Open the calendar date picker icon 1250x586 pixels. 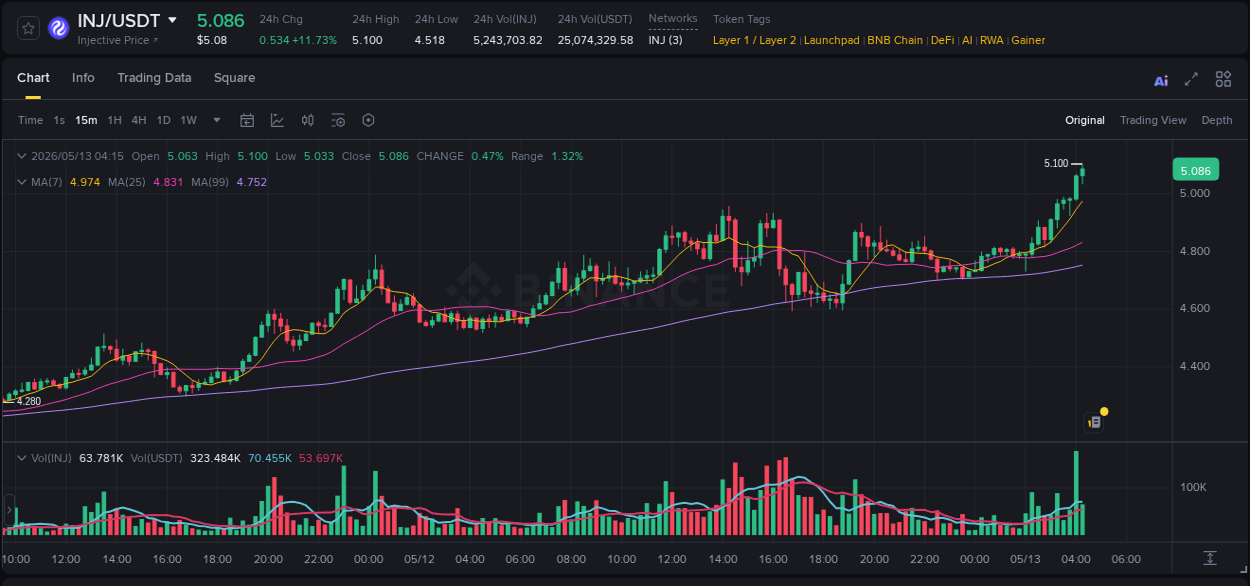247,120
